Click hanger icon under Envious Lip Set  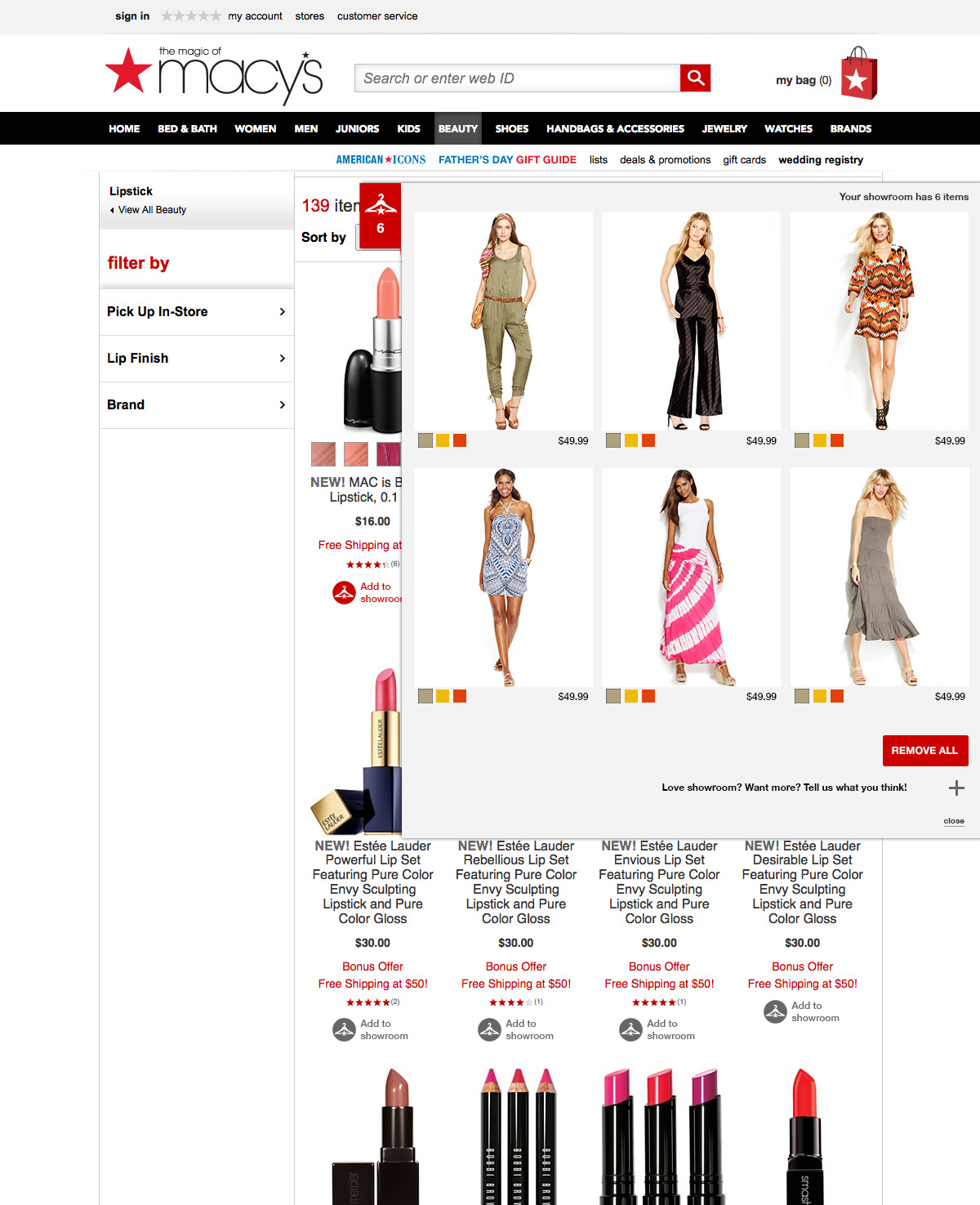[x=630, y=1029]
